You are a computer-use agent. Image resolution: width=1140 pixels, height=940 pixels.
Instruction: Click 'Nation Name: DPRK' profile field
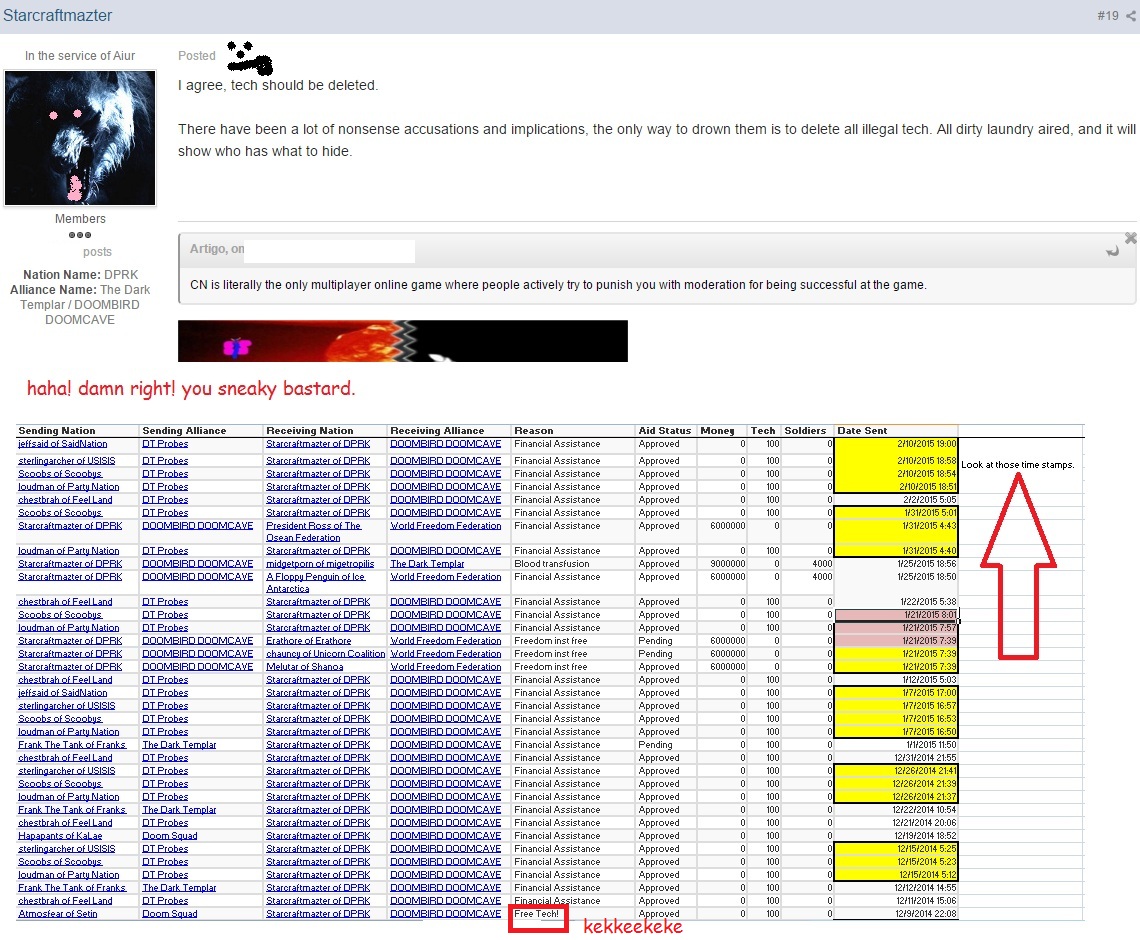[80, 274]
